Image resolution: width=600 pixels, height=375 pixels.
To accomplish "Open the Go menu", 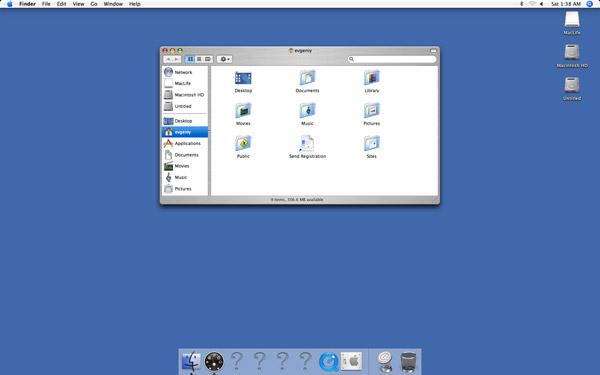I will [94, 4].
